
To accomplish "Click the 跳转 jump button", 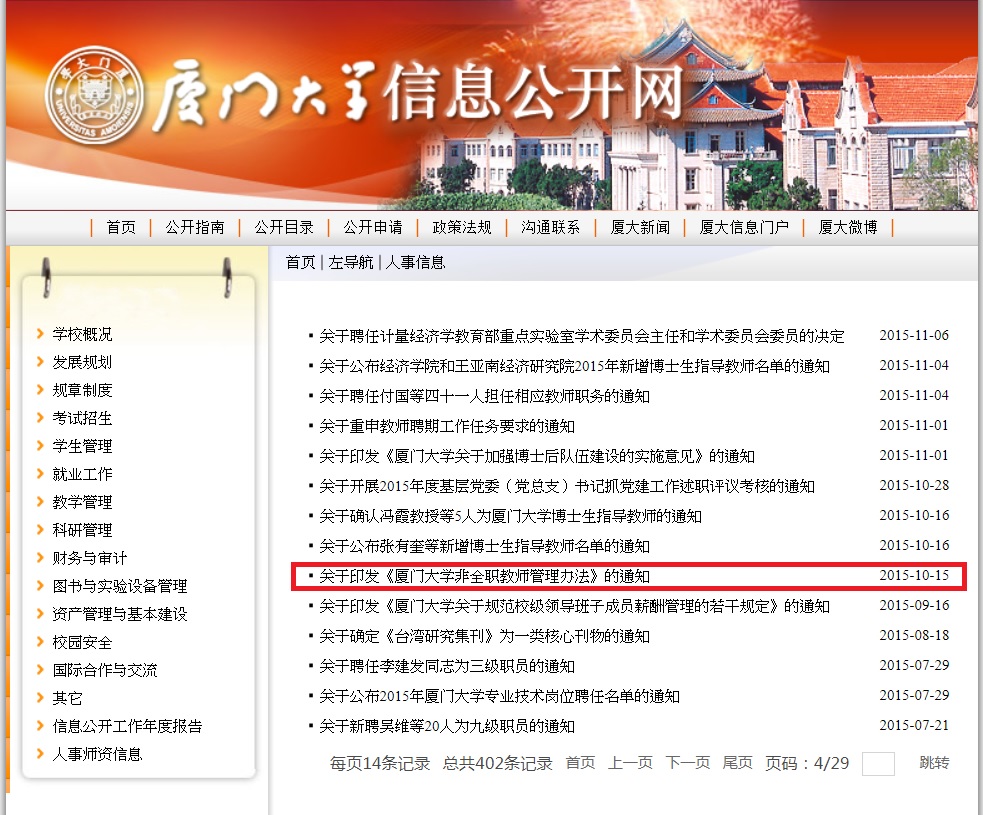I will tap(934, 763).
